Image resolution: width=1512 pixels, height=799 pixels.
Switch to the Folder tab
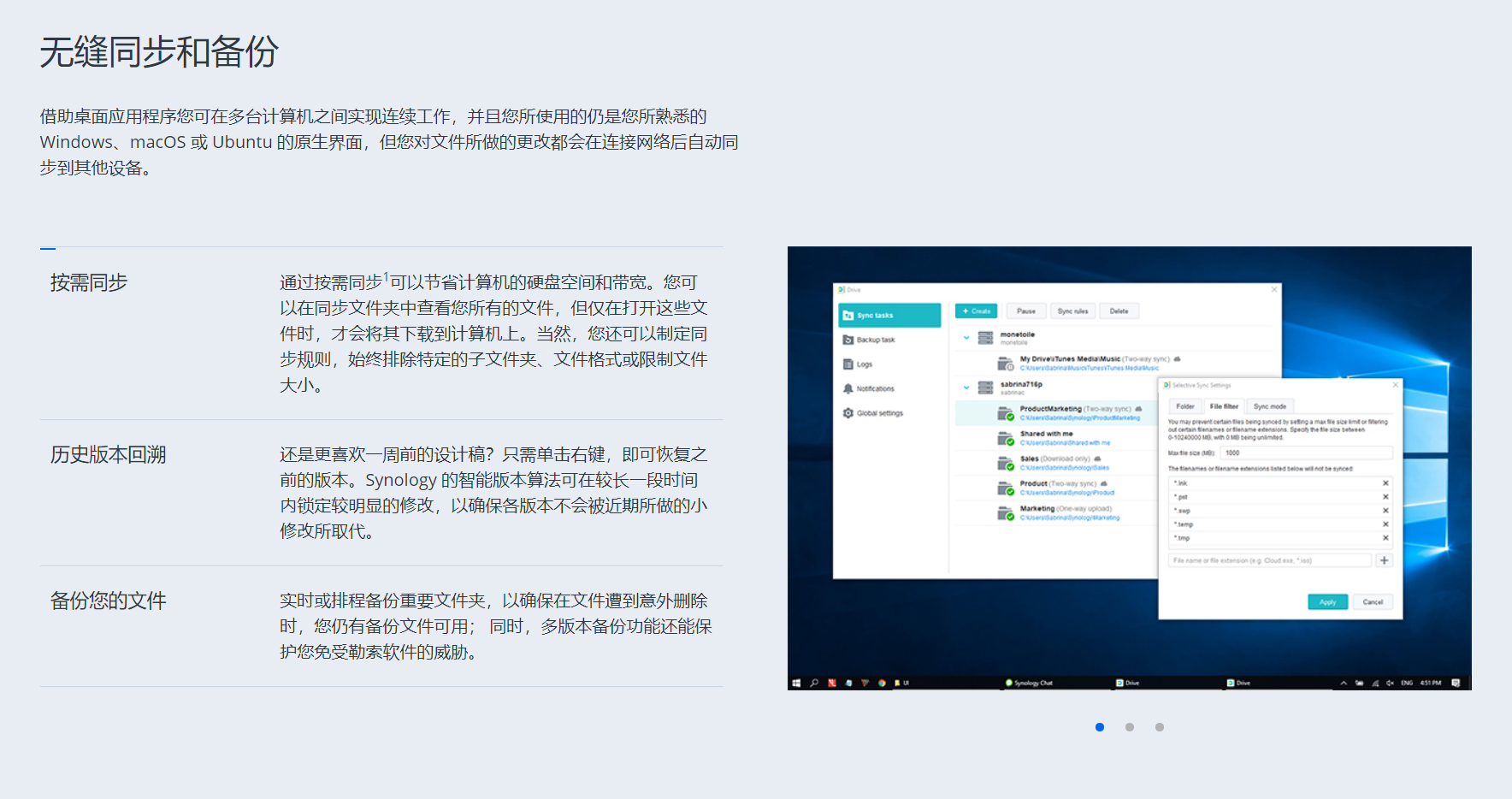(1184, 406)
